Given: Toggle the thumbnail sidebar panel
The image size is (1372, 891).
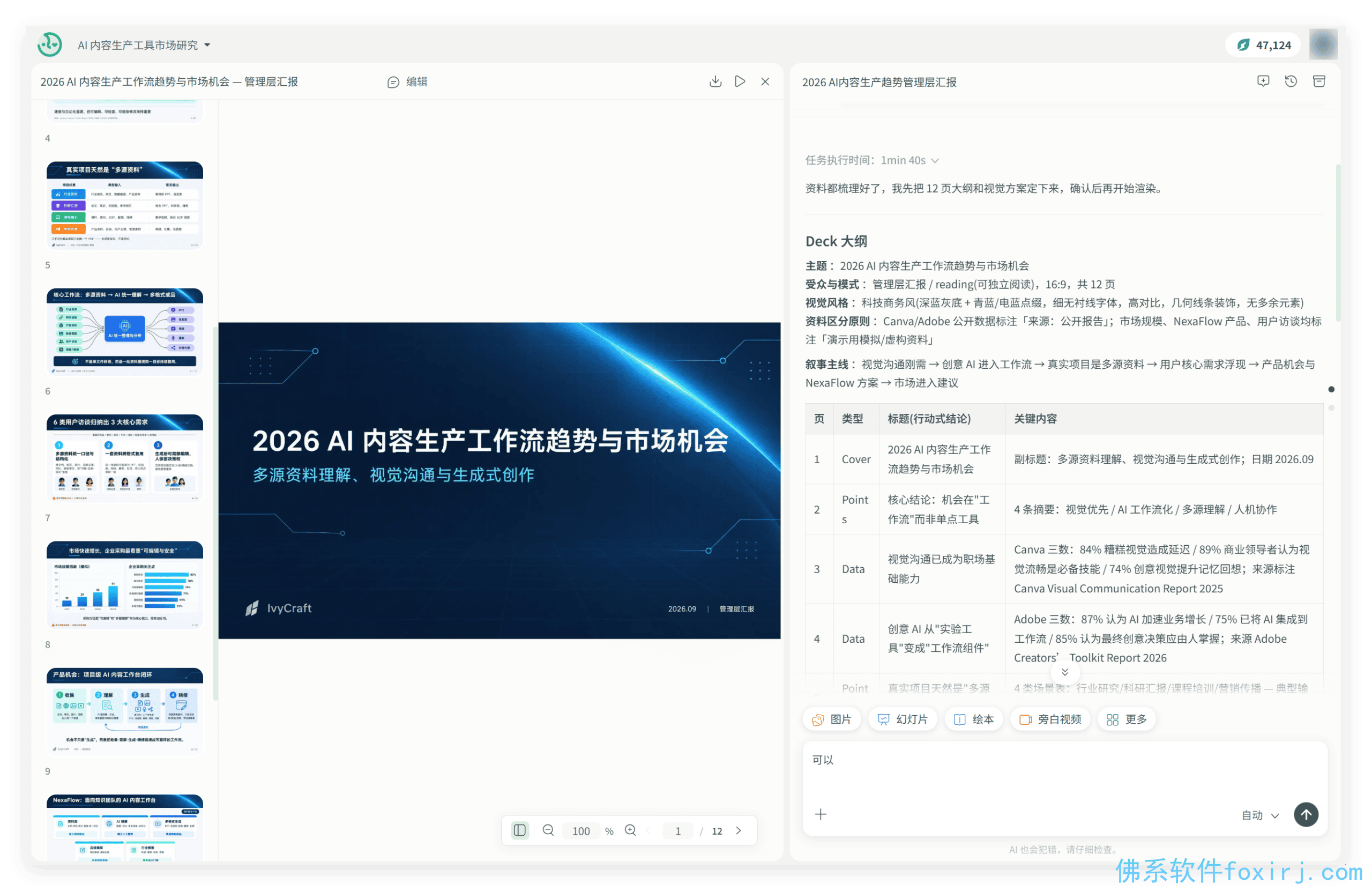Looking at the screenshot, I should point(519,830).
